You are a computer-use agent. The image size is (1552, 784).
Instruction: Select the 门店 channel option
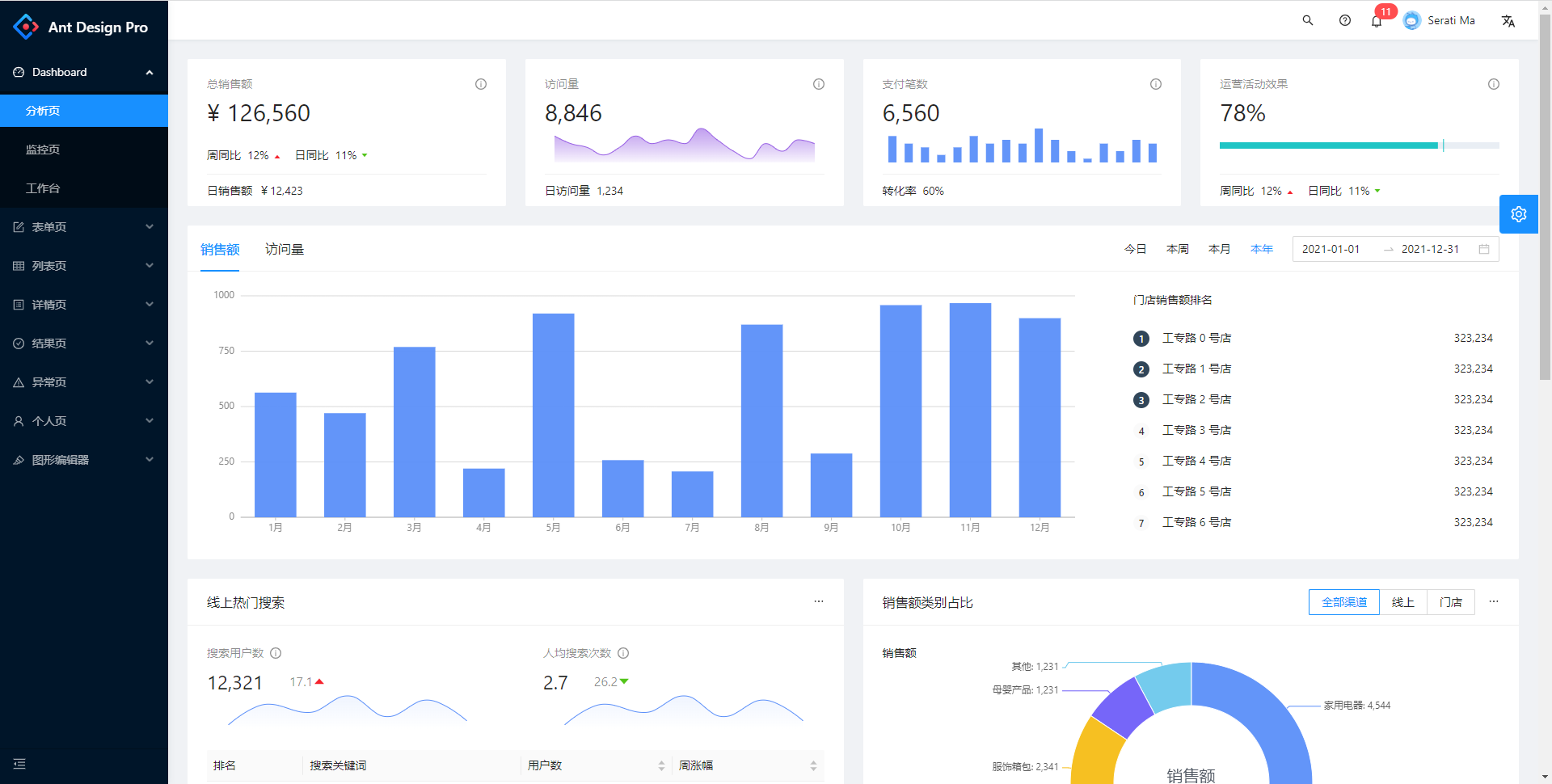point(1451,602)
